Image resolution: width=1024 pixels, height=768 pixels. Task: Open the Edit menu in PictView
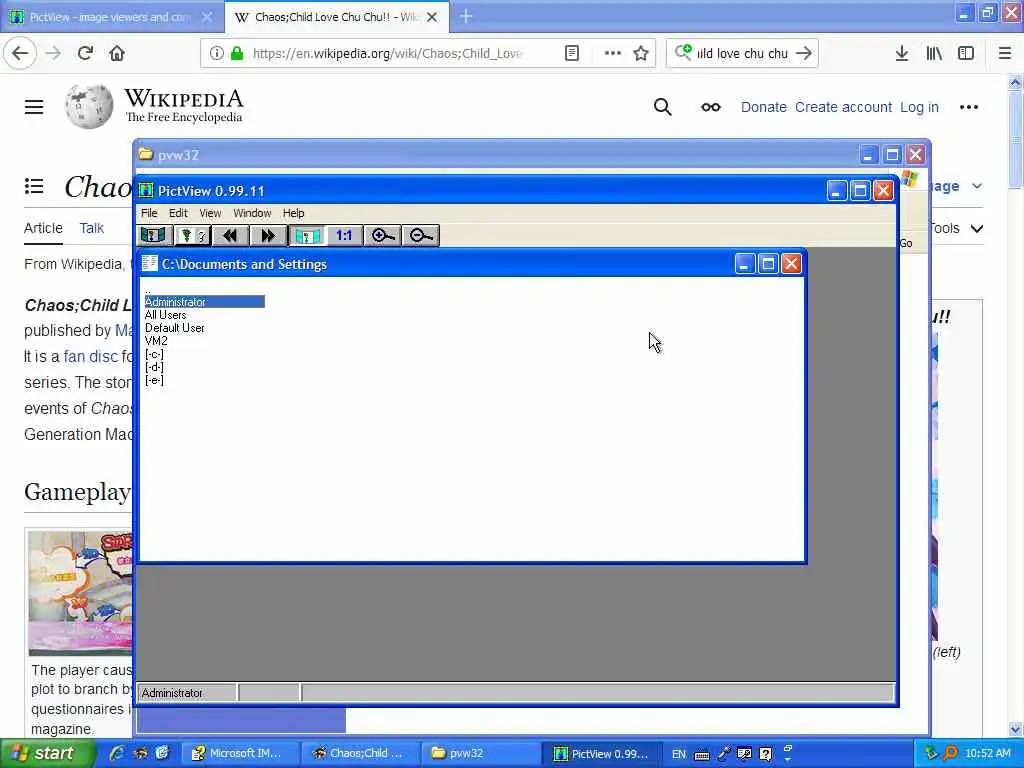[x=178, y=213]
